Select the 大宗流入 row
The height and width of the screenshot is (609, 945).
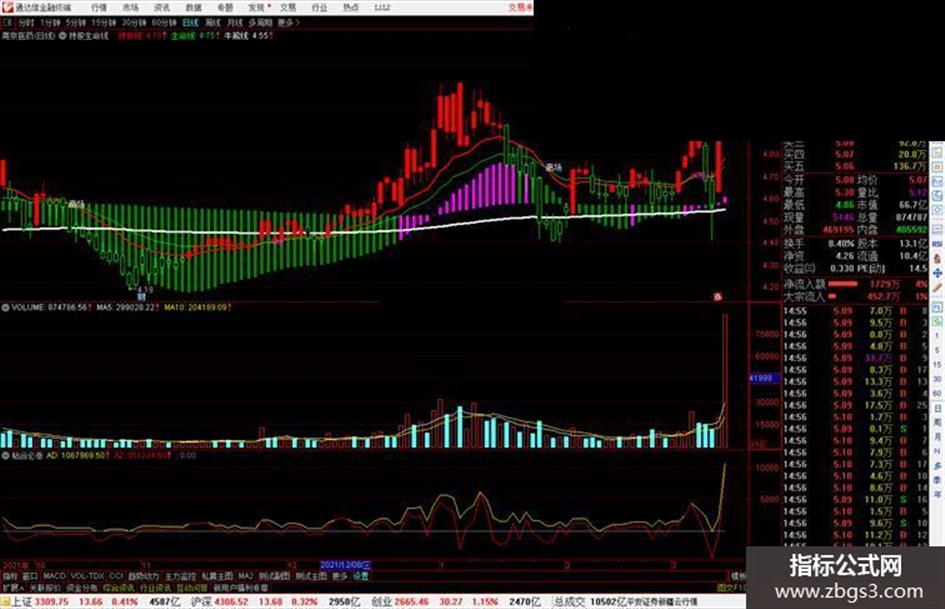856,297
